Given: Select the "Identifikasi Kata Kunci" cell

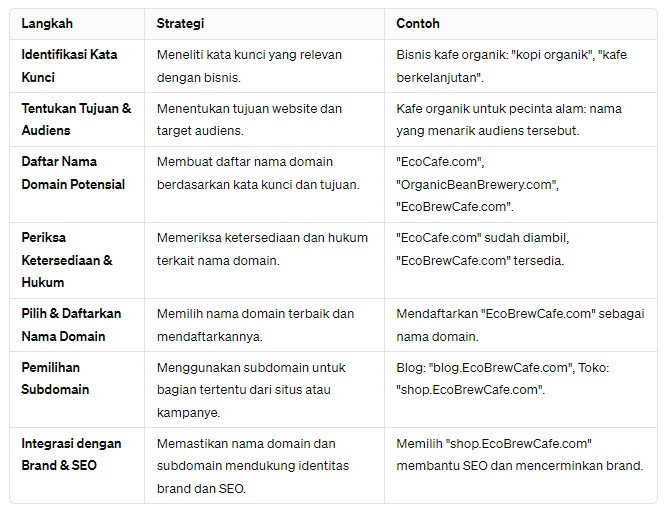Looking at the screenshot, I should (x=68, y=65).
